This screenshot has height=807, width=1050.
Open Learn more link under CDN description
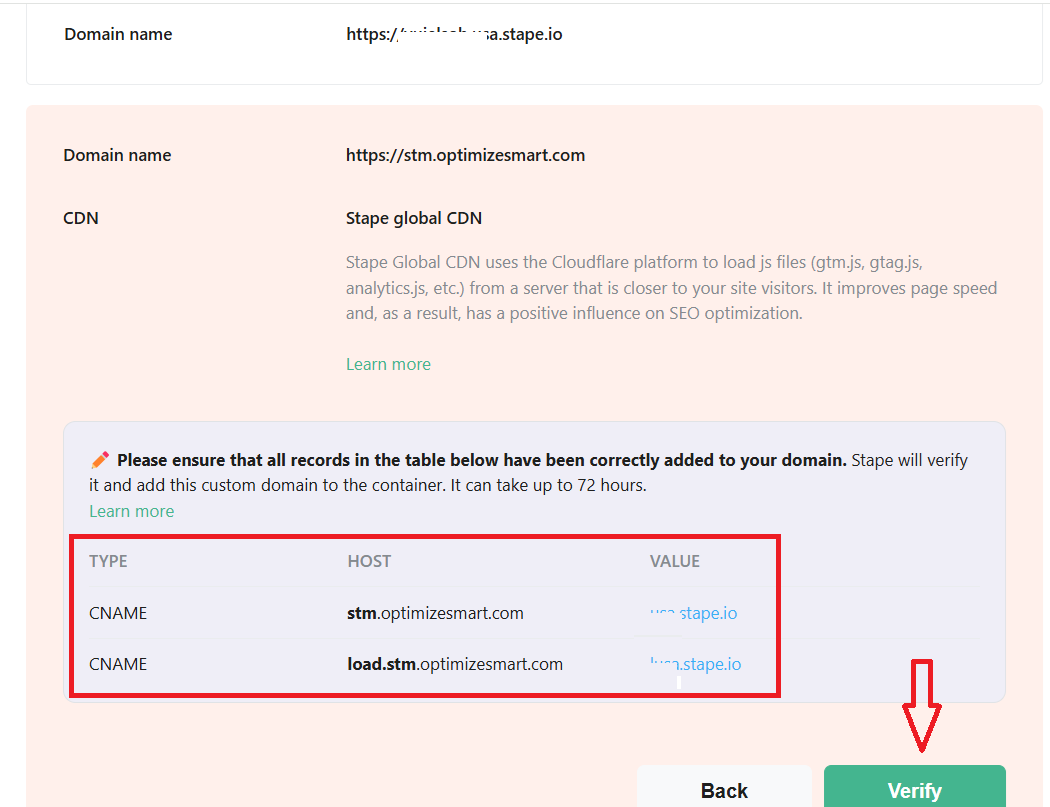(388, 364)
